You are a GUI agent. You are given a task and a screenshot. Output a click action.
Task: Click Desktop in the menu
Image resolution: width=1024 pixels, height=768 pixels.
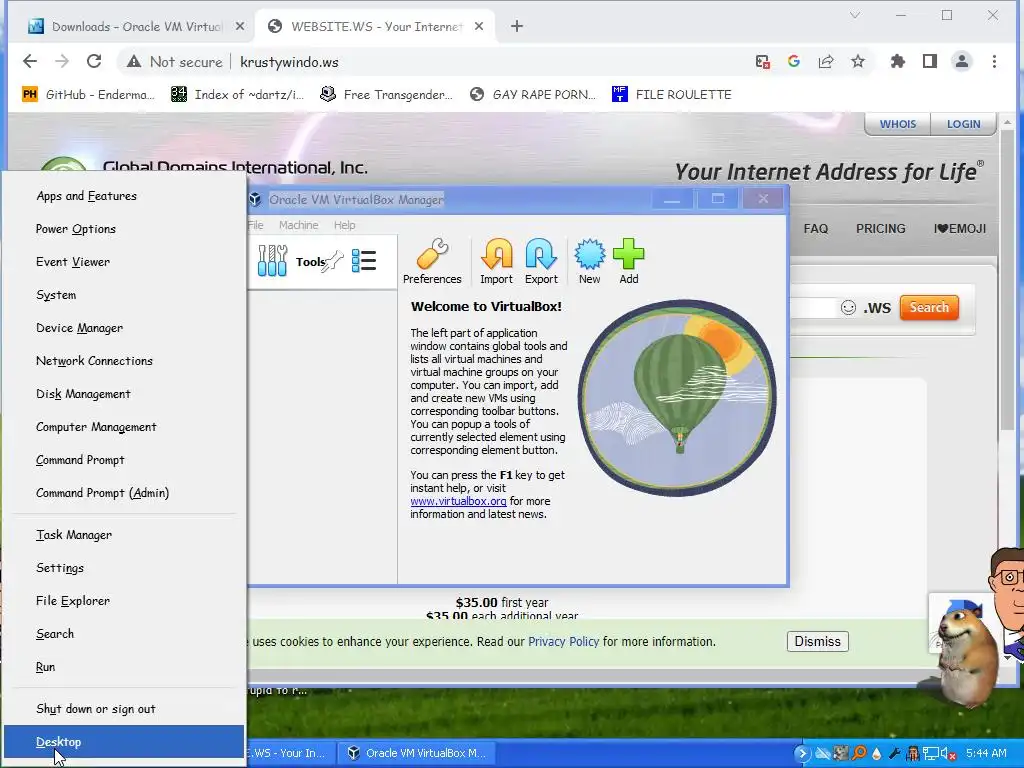pos(124,742)
